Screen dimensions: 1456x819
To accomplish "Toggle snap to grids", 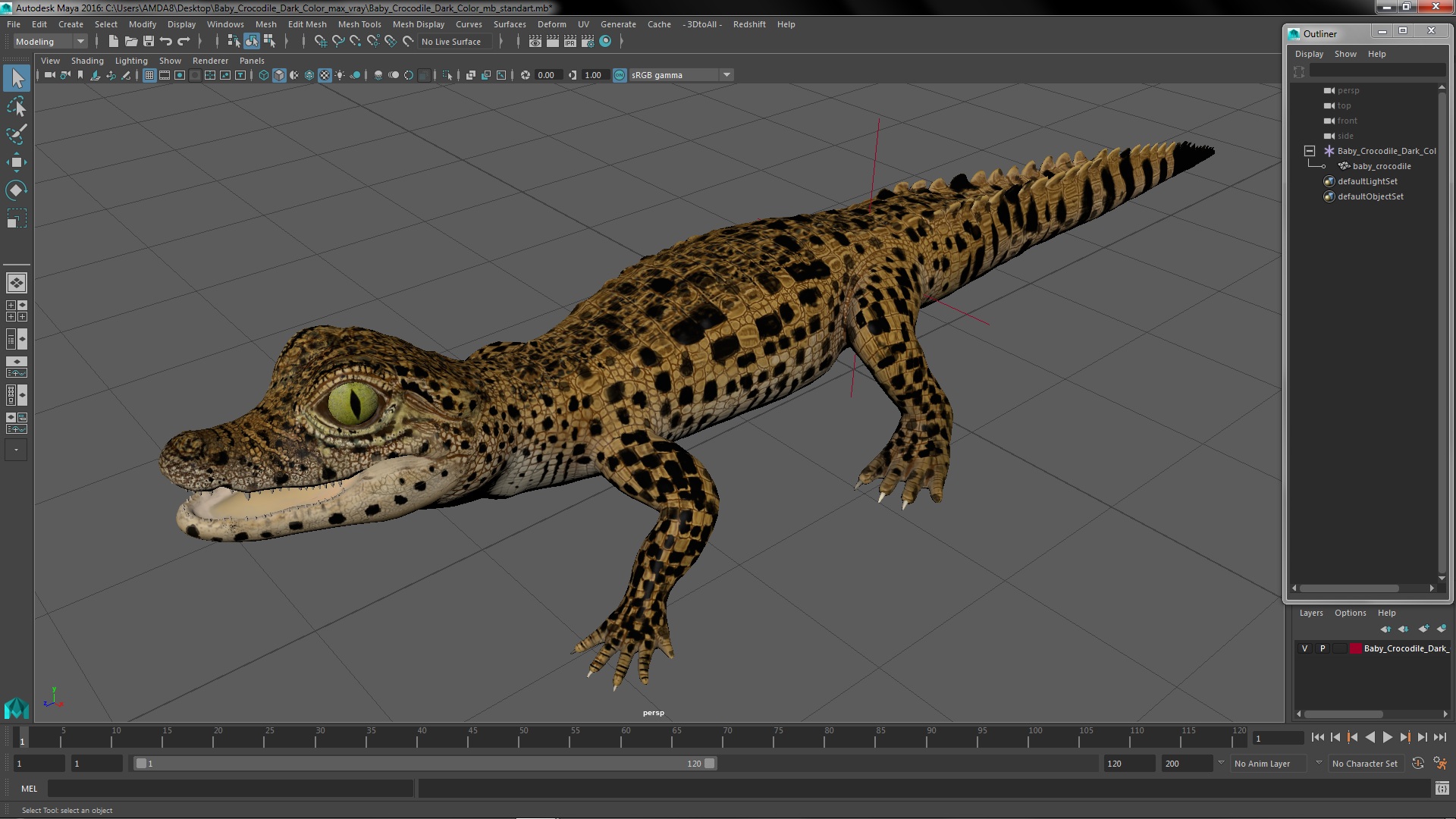I will (321, 42).
